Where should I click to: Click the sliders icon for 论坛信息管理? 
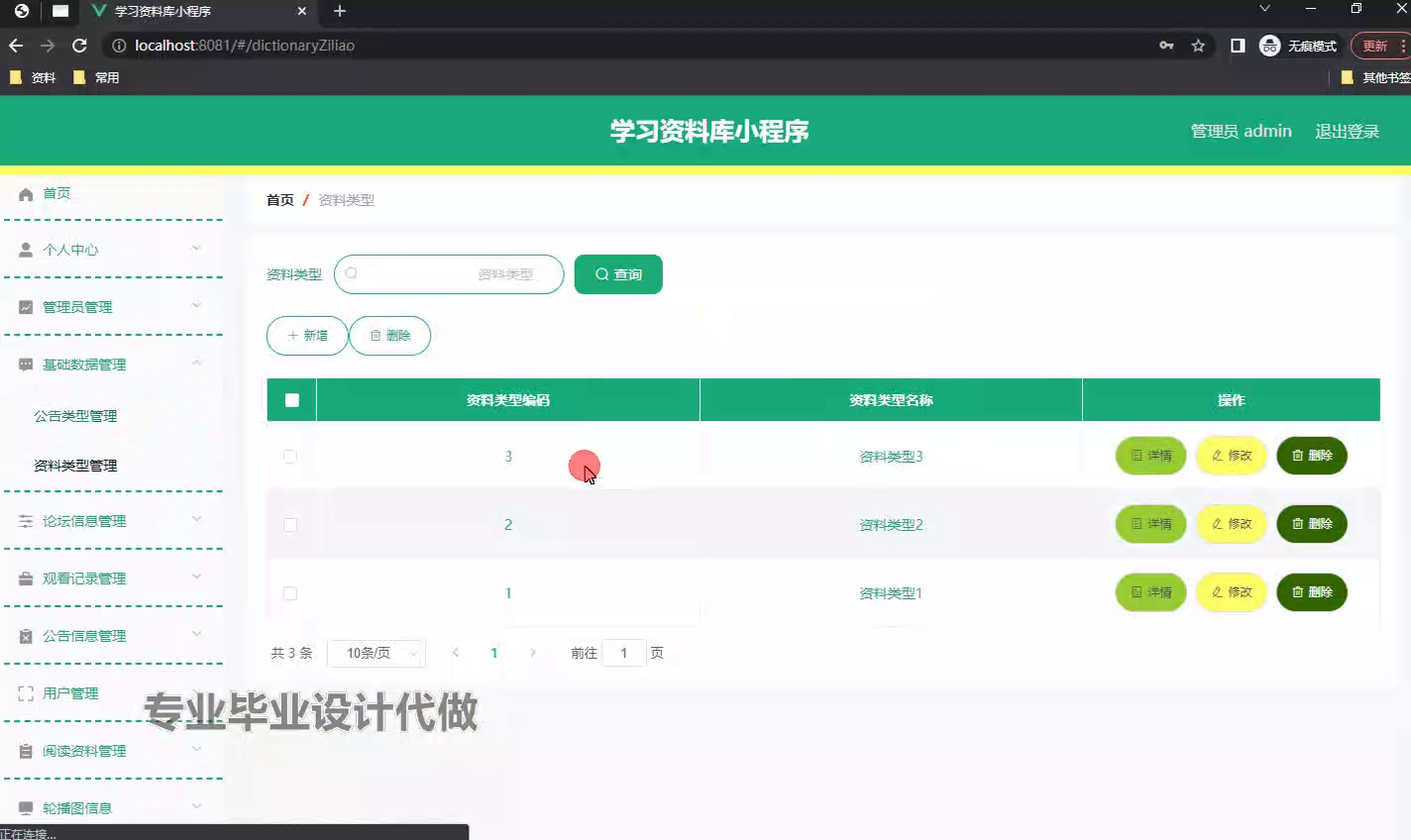point(26,521)
